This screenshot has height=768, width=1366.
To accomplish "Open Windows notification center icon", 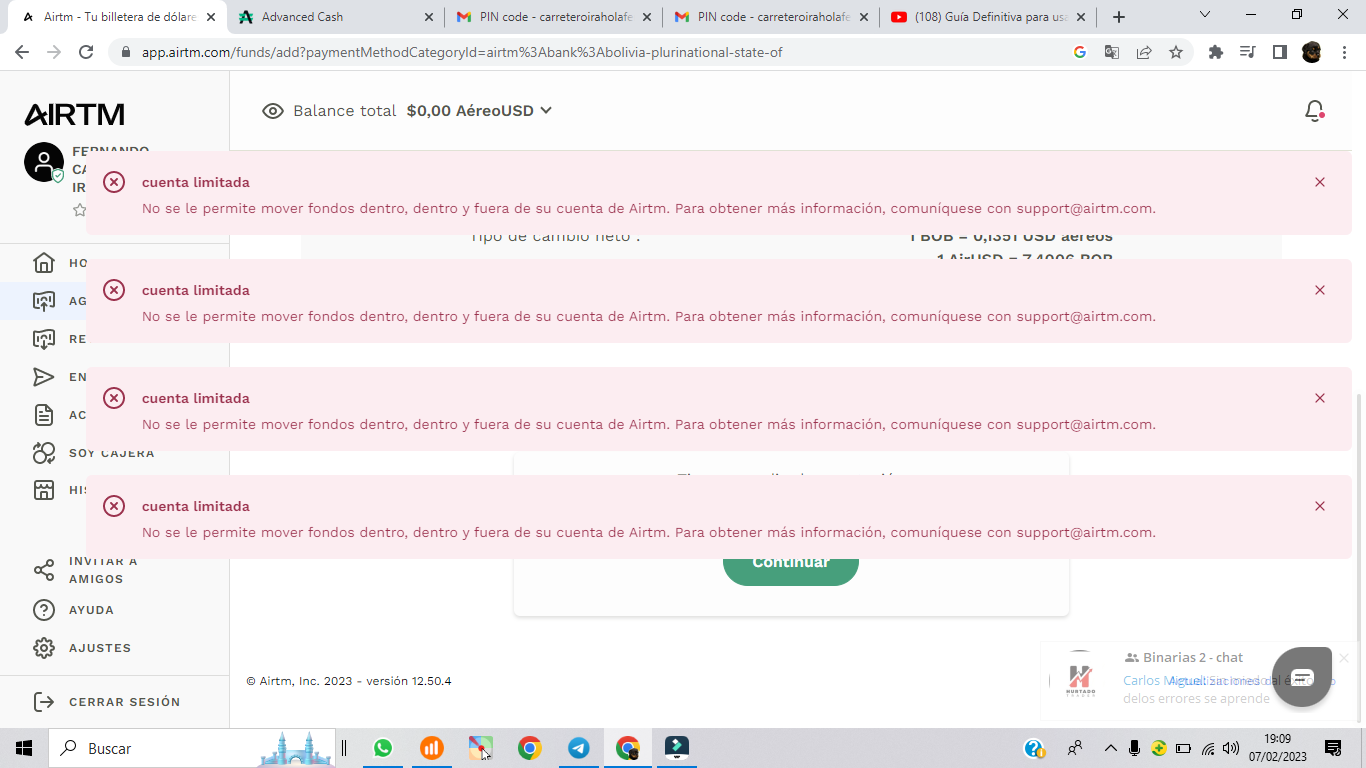I will point(1332,748).
